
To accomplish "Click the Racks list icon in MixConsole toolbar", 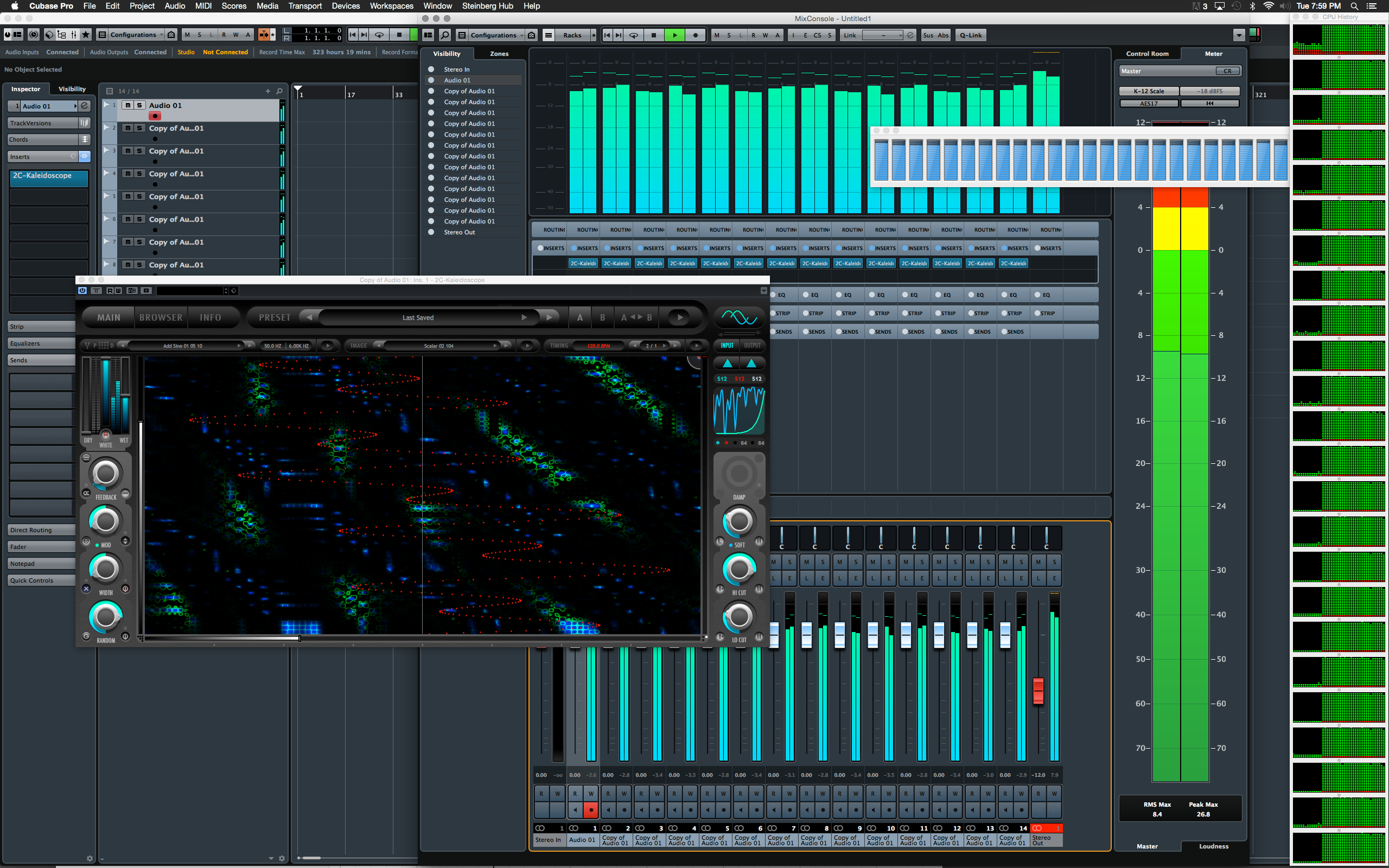I will point(549,35).
